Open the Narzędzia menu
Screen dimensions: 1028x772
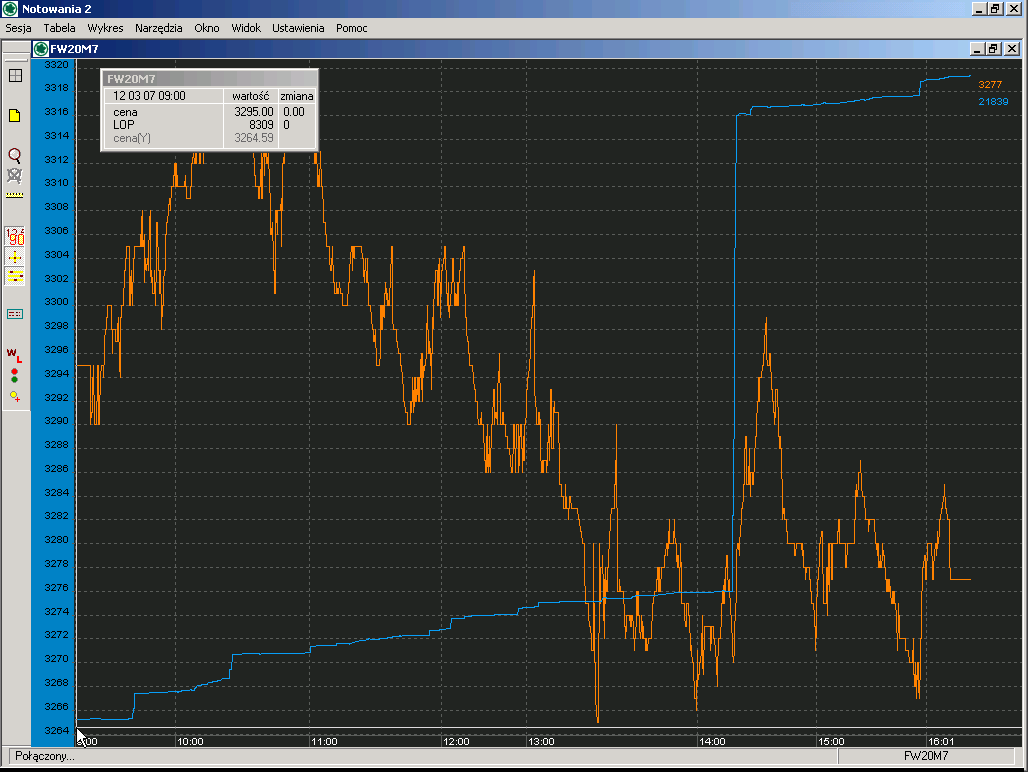159,28
